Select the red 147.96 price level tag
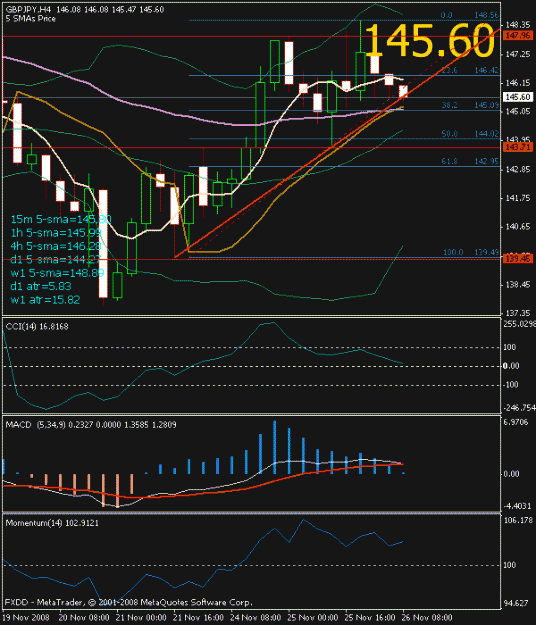Image resolution: width=536 pixels, height=625 pixels. click(x=517, y=36)
